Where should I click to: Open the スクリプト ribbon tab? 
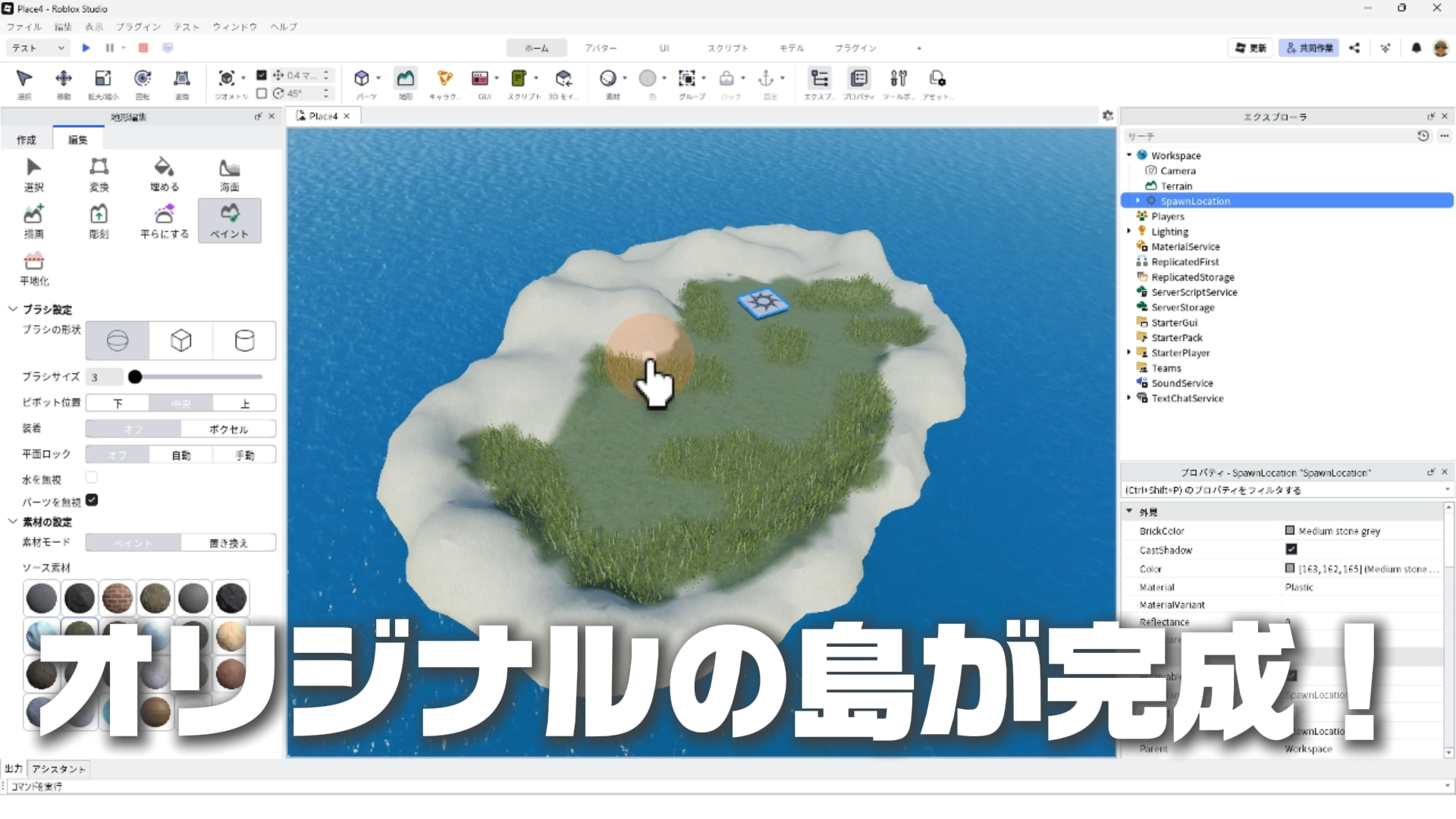[727, 48]
